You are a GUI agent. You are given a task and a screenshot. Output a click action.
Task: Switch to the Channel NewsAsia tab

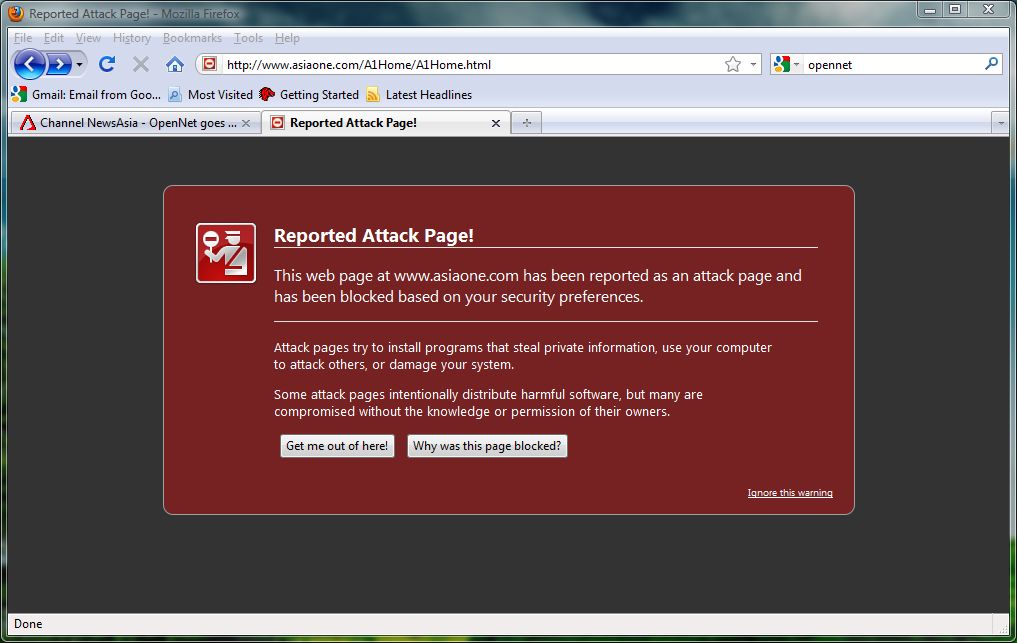point(129,123)
